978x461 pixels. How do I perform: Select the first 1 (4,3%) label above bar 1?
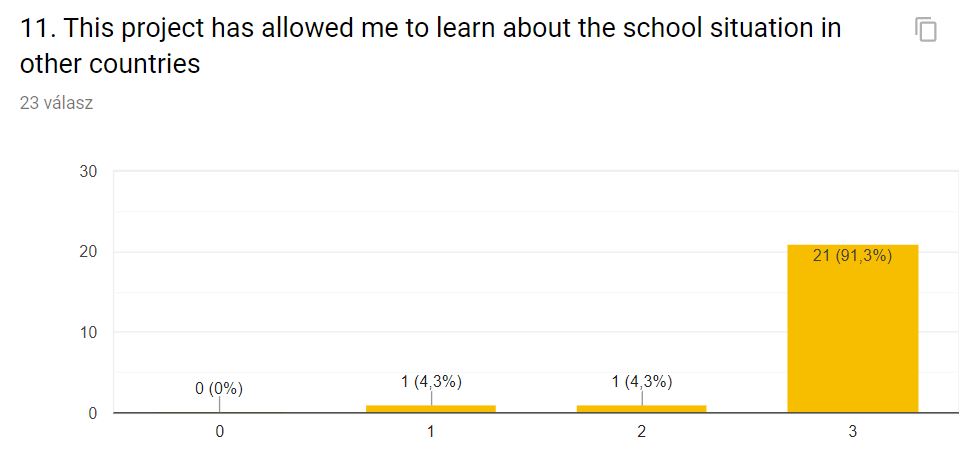coord(431,382)
